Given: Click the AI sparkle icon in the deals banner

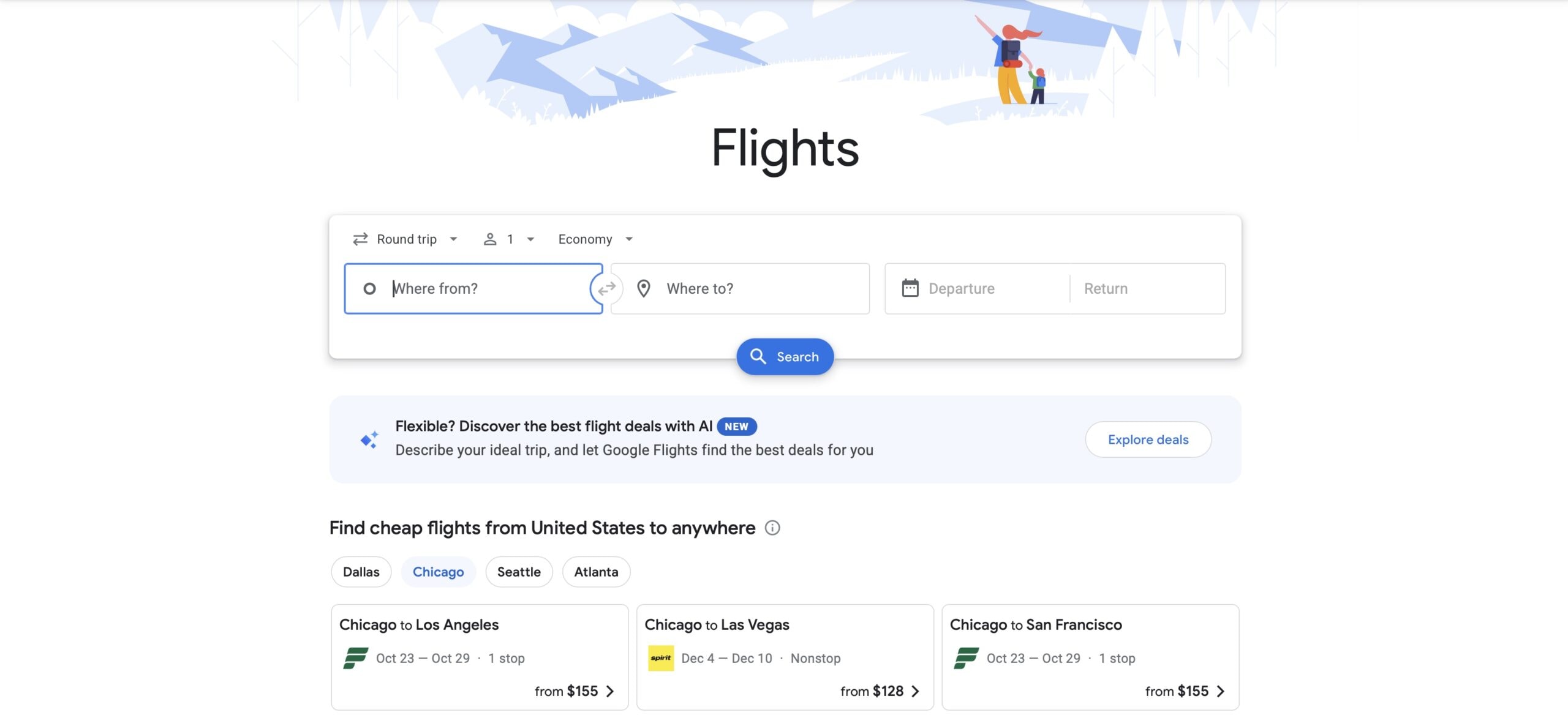Looking at the screenshot, I should (369, 438).
